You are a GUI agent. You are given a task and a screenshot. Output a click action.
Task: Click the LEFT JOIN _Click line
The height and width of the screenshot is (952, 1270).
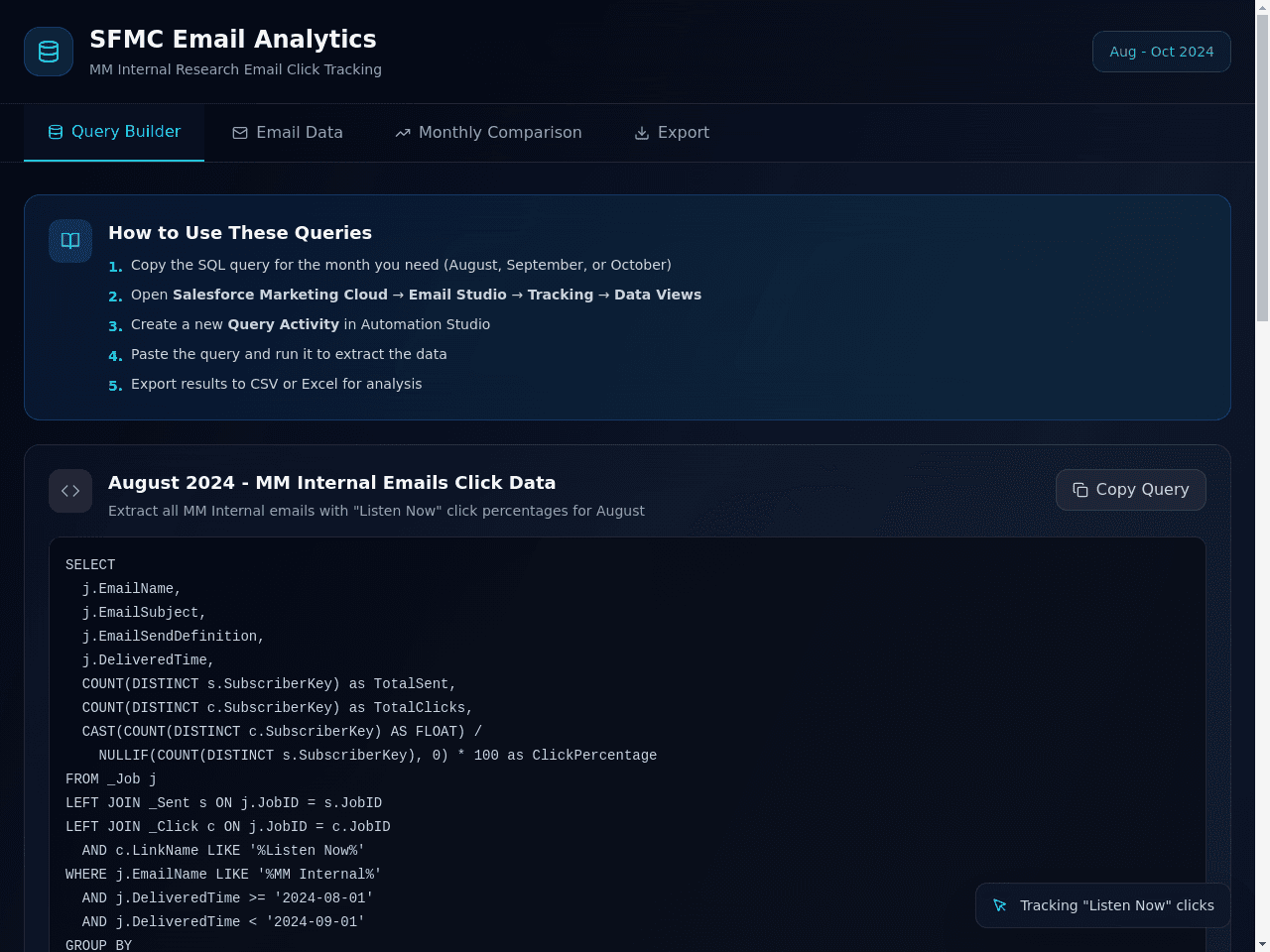pos(228,827)
